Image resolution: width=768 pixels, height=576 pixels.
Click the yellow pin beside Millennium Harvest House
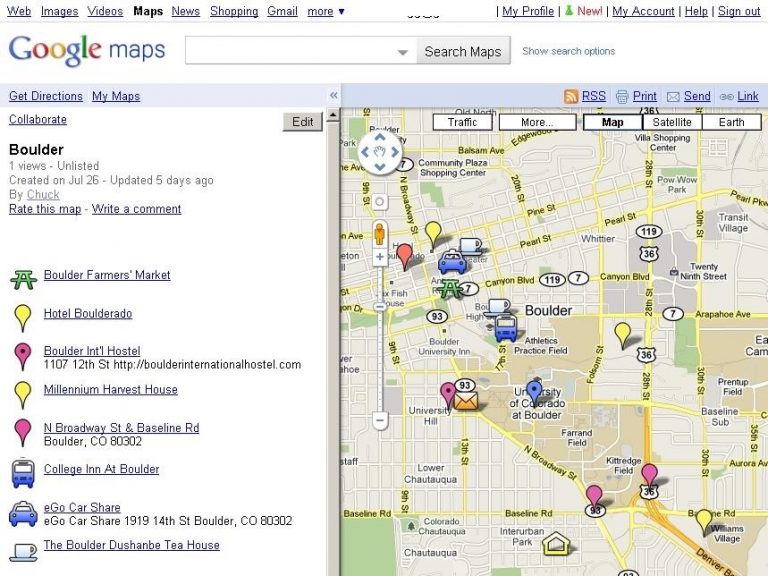pos(23,394)
